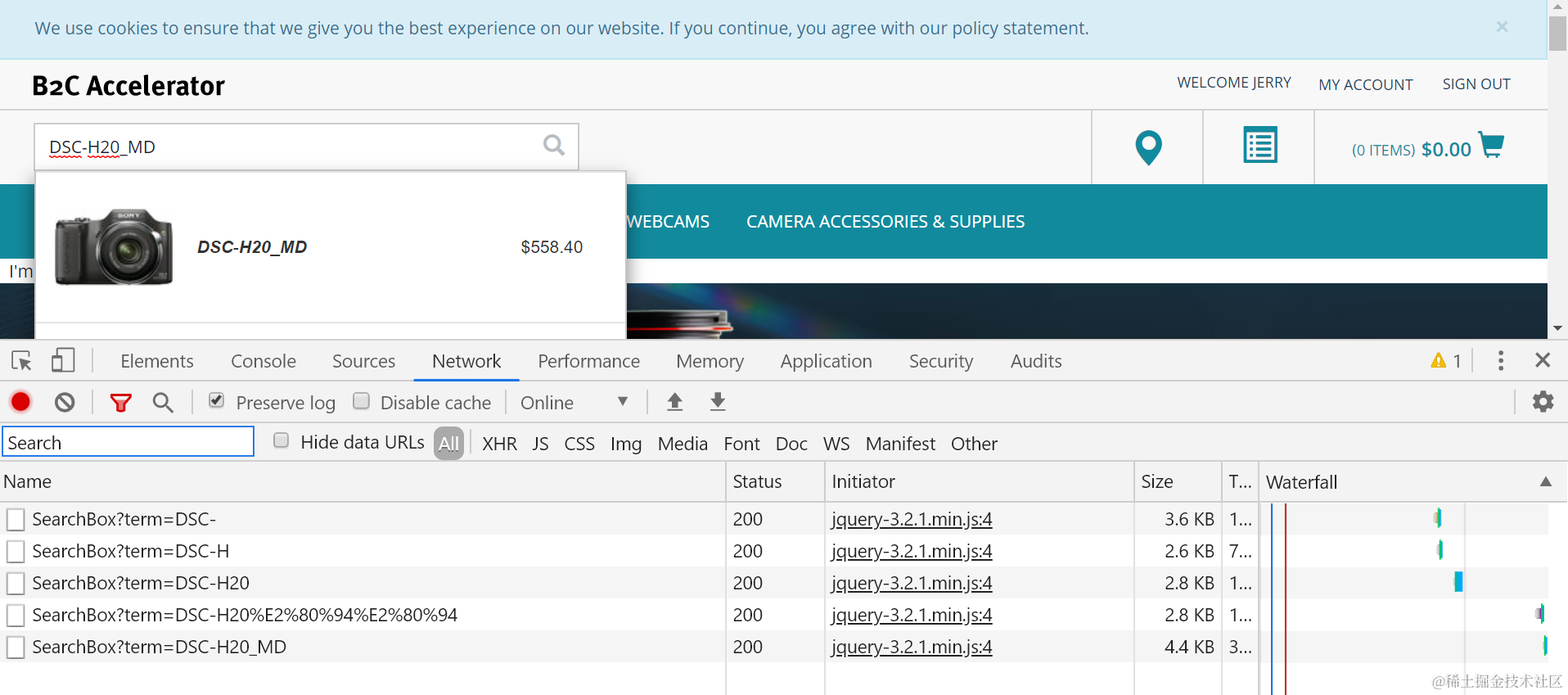This screenshot has height=695, width=1568.
Task: Click the B2C Accelerator logo
Action: tap(128, 85)
